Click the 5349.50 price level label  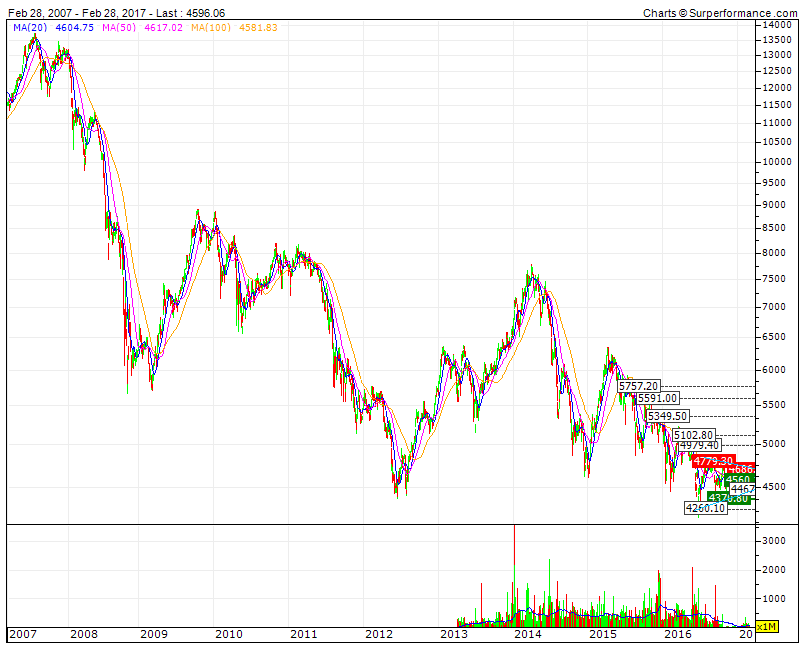coord(667,416)
